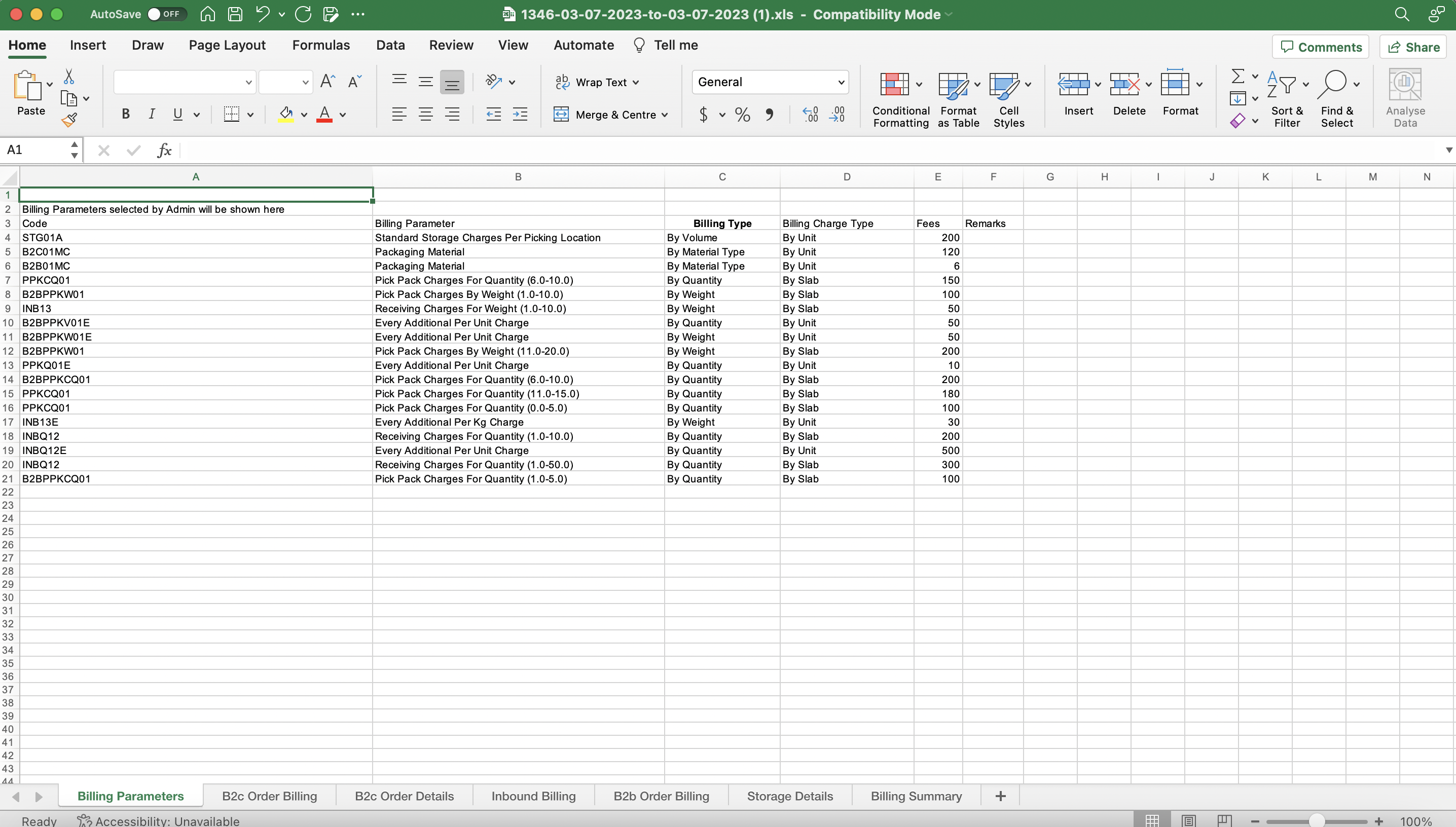Click the Undo arrow icon

click(x=263, y=14)
